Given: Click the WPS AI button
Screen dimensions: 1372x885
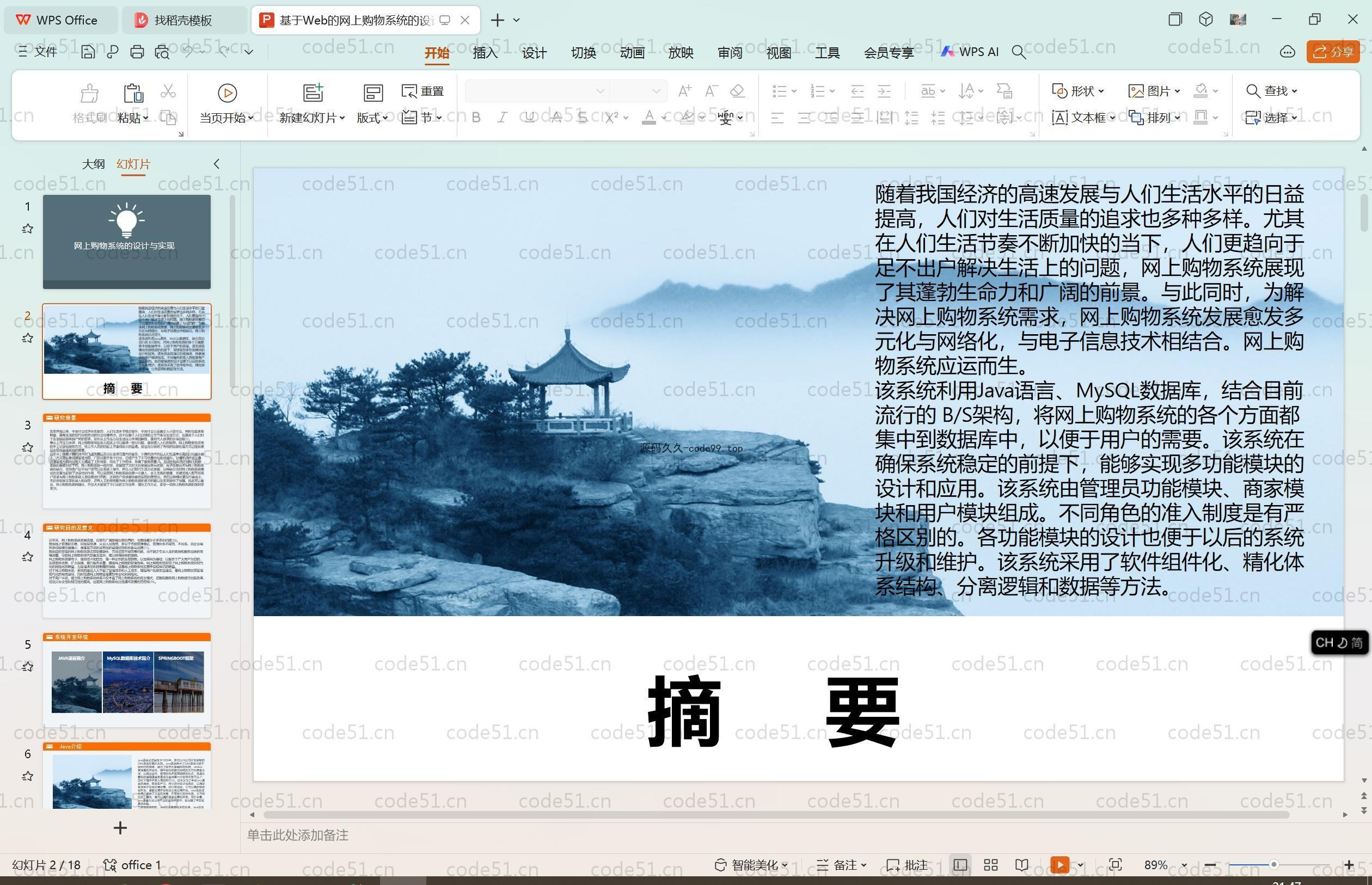Looking at the screenshot, I should [970, 52].
